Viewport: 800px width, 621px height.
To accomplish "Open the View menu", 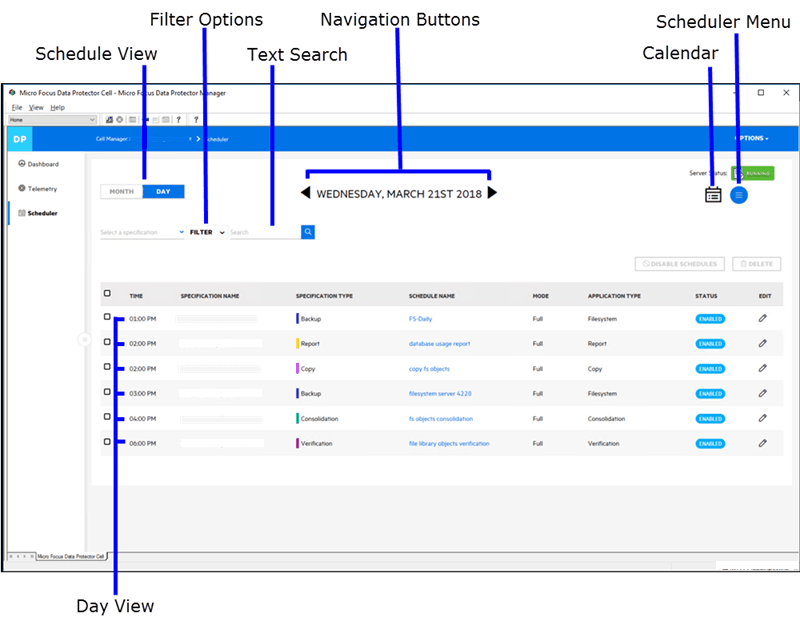I will pos(36,108).
